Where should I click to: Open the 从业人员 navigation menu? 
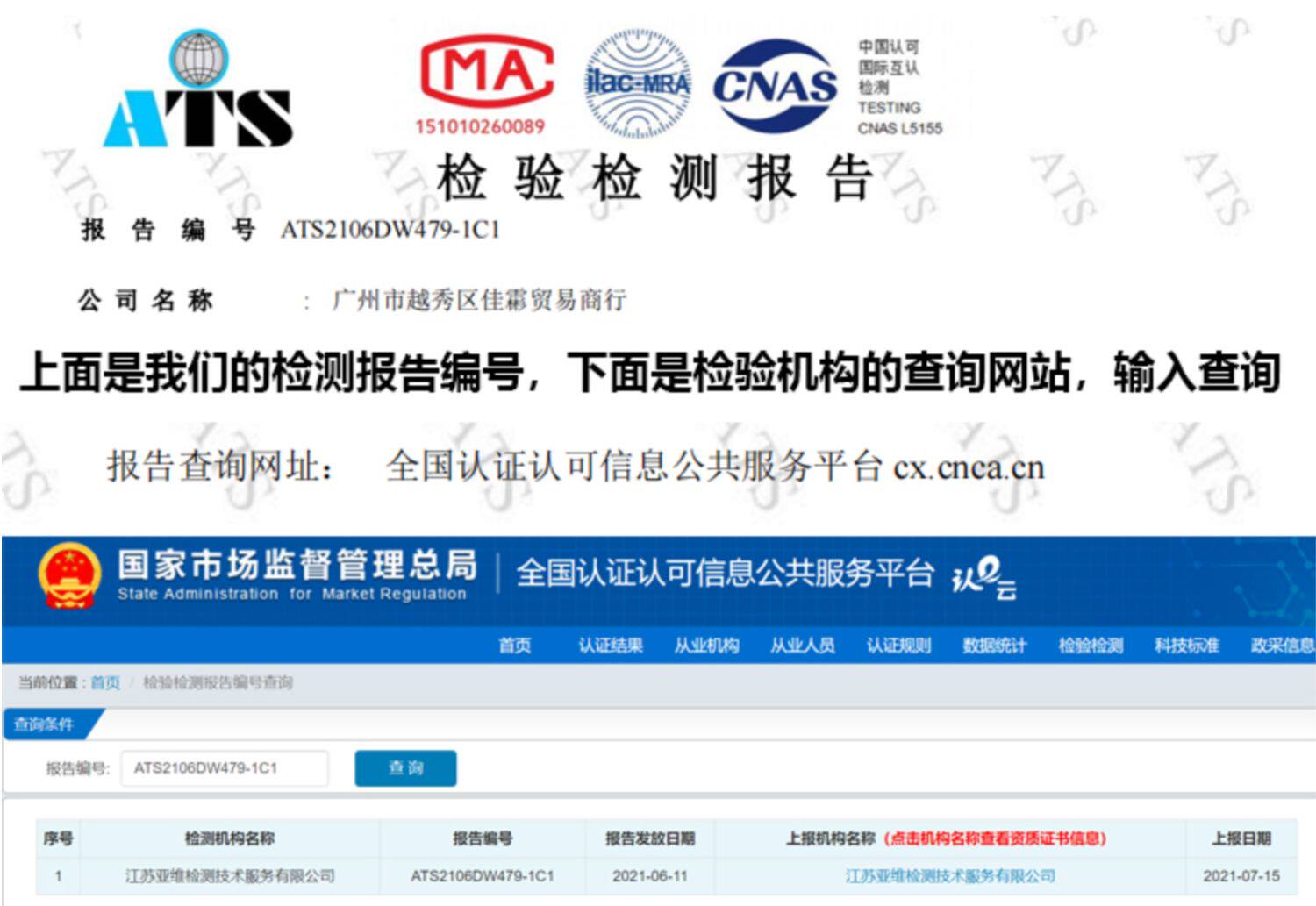coord(802,646)
